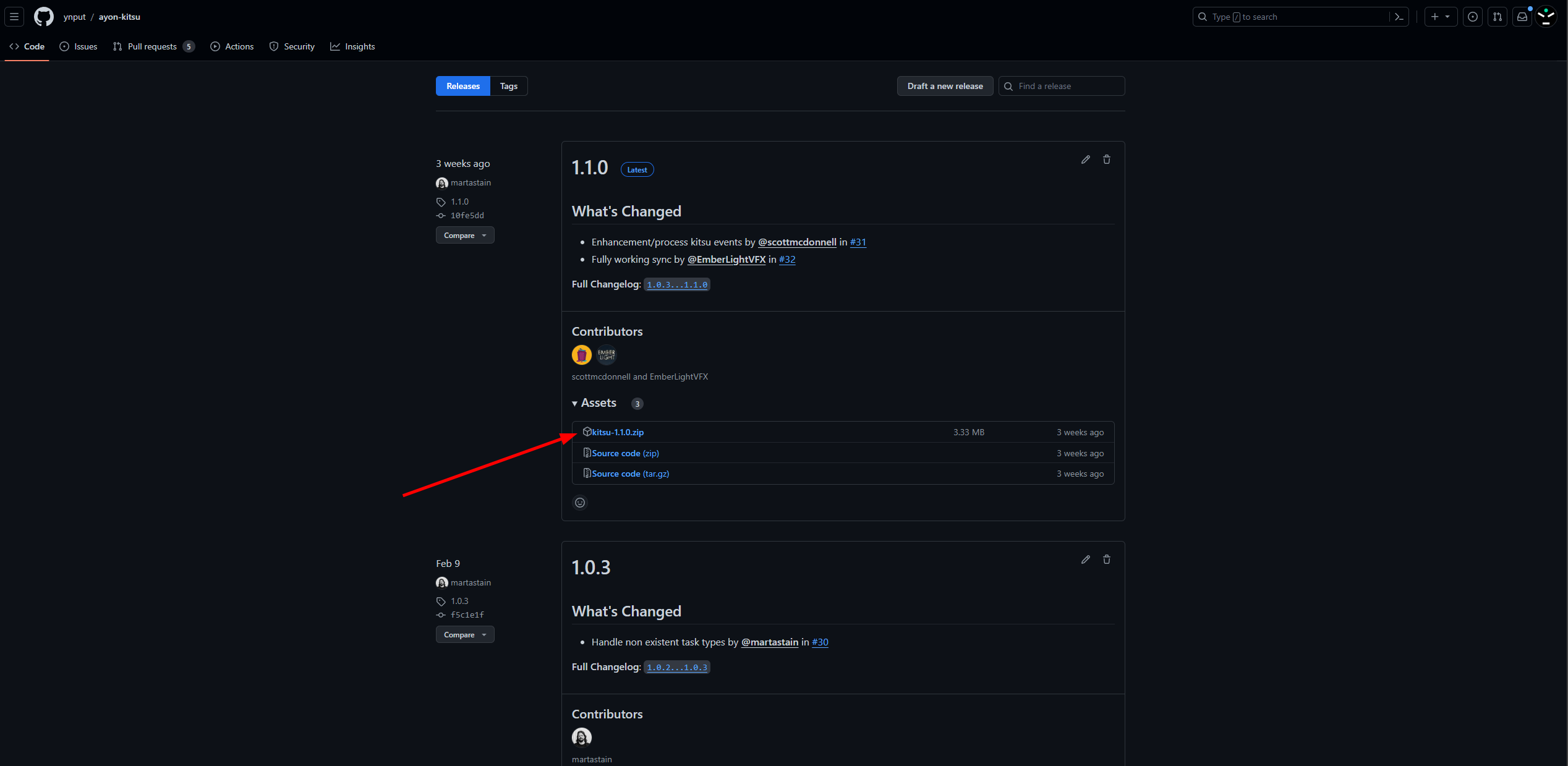Select the Releases tab
The height and width of the screenshot is (766, 1568).
tap(462, 85)
